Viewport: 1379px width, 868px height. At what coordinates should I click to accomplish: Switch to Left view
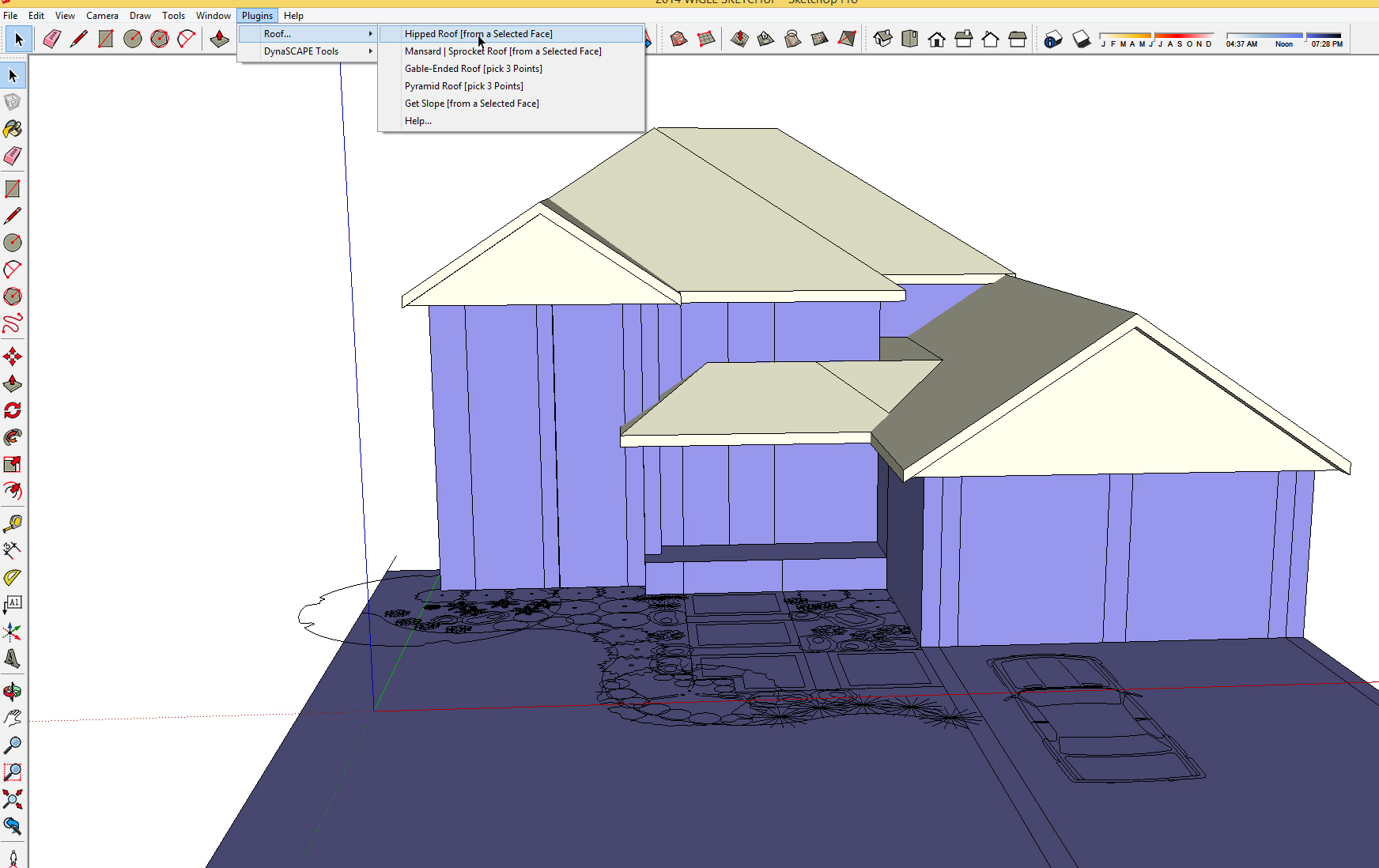1018,39
